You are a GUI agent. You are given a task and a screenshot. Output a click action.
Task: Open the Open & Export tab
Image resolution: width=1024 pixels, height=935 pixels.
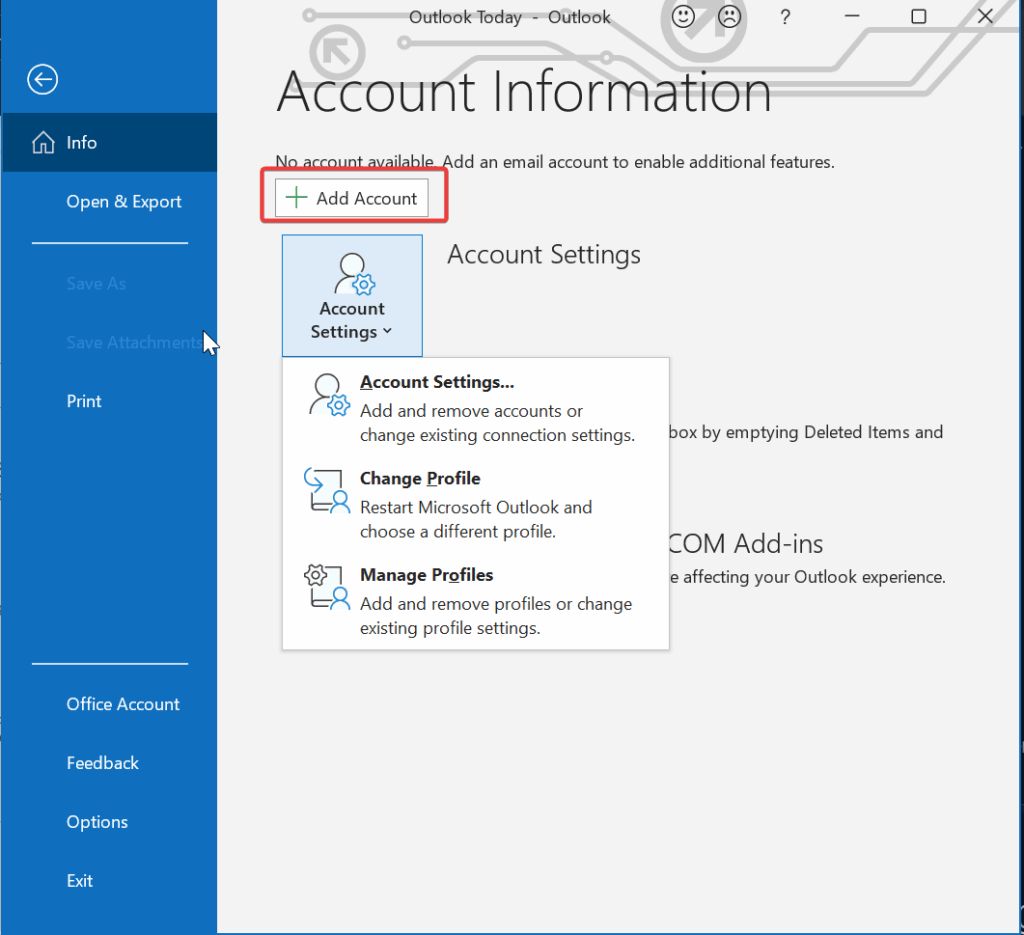124,202
